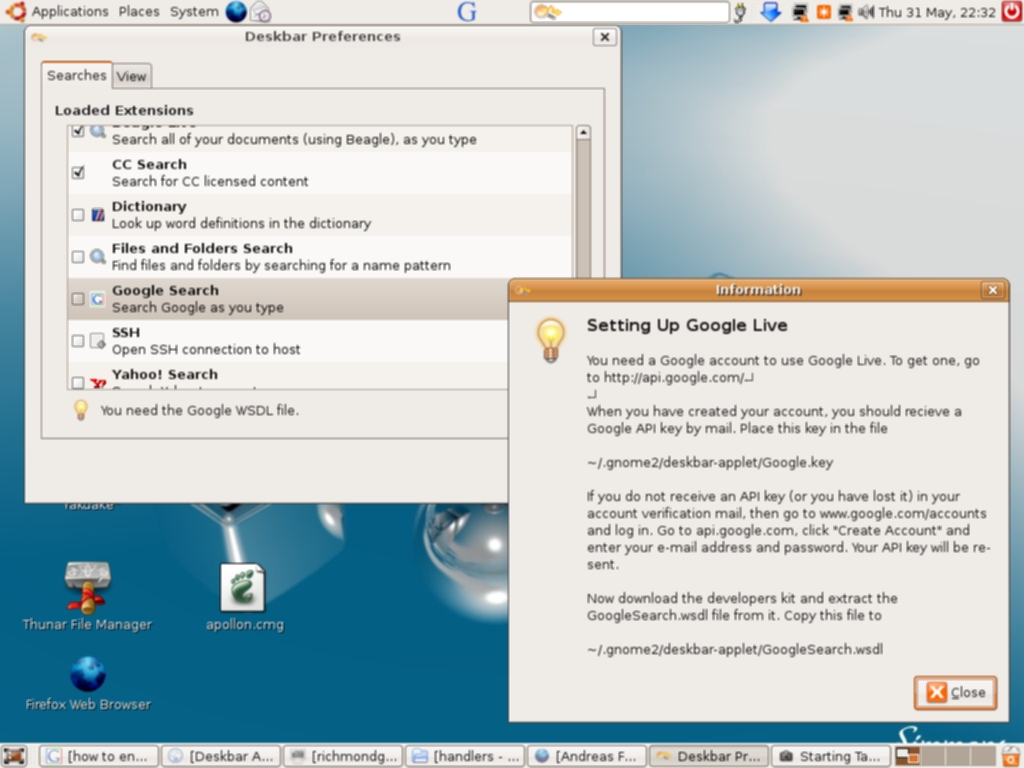Click the deskbar search icon inside the entry
Screen dimensions: 1024x768
point(547,12)
